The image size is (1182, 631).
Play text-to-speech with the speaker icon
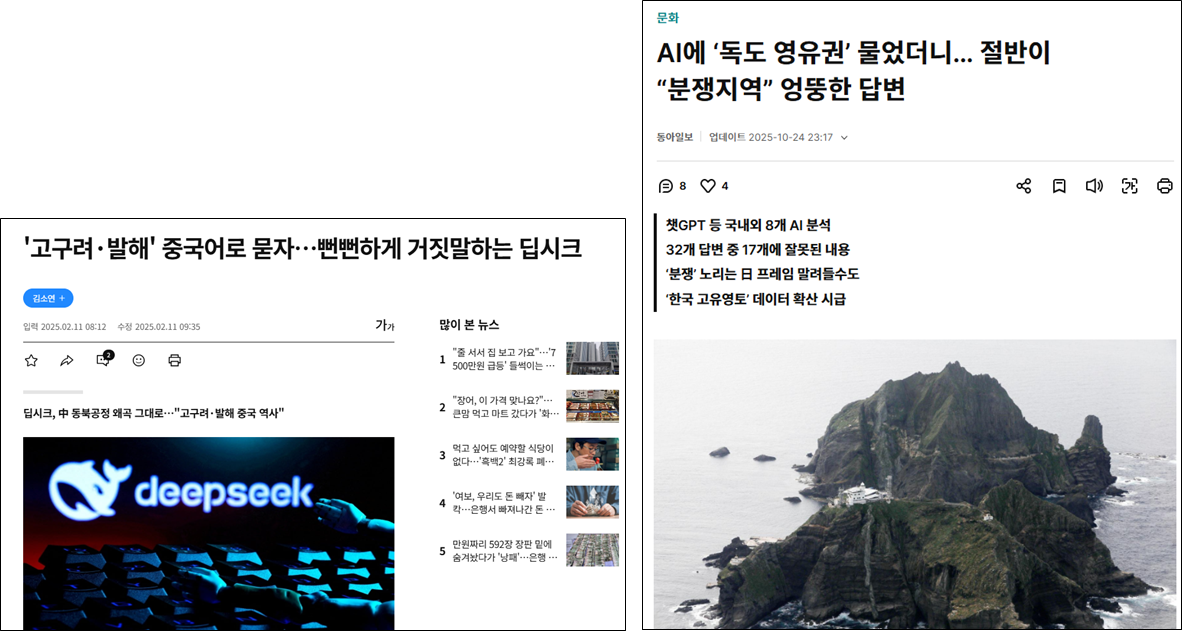point(1093,185)
